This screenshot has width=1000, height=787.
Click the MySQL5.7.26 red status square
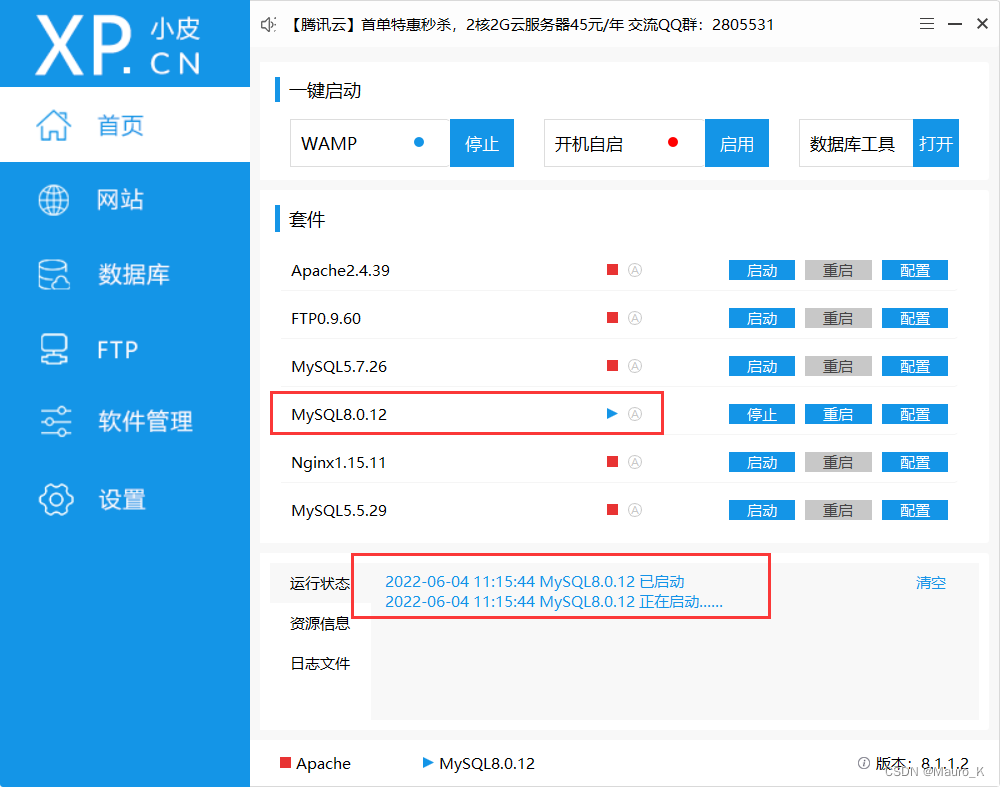[611, 365]
